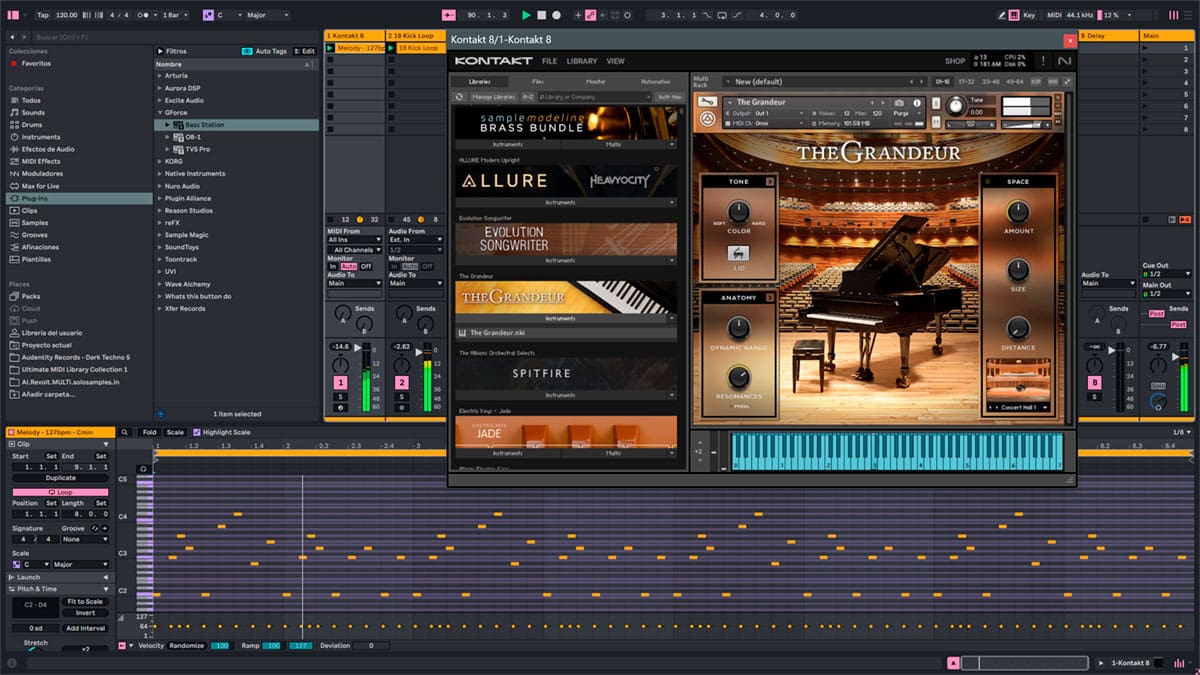This screenshot has height=675, width=1200.
Task: Activate track 2 pink number button
Action: tap(401, 383)
